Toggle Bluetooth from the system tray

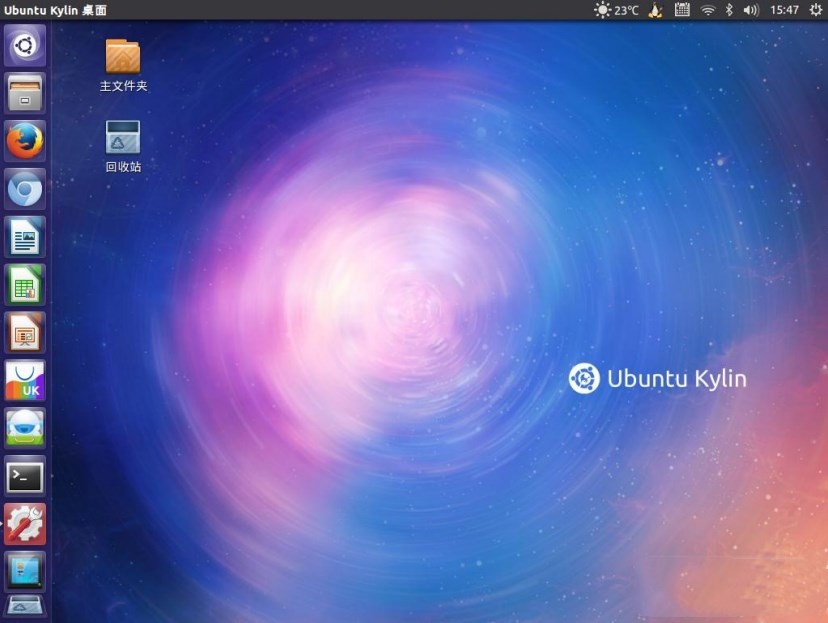(x=729, y=10)
